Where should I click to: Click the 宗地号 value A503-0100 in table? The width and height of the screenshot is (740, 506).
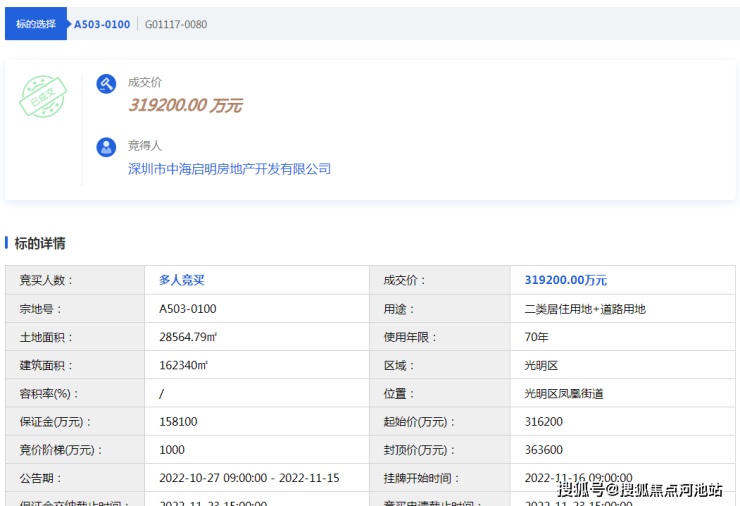[187, 309]
